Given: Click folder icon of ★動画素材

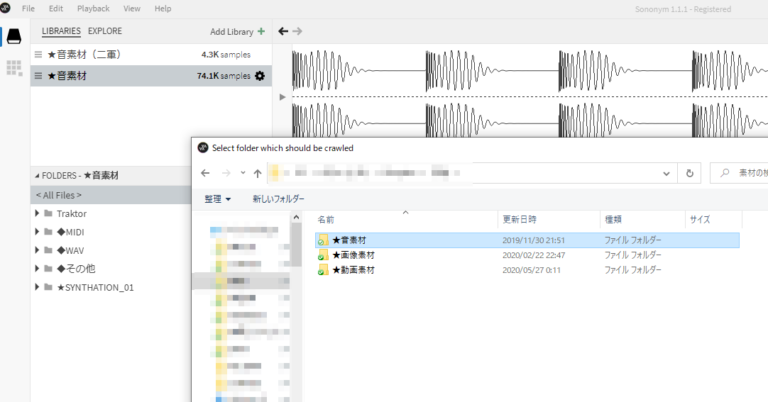Looking at the screenshot, I should pos(323,270).
